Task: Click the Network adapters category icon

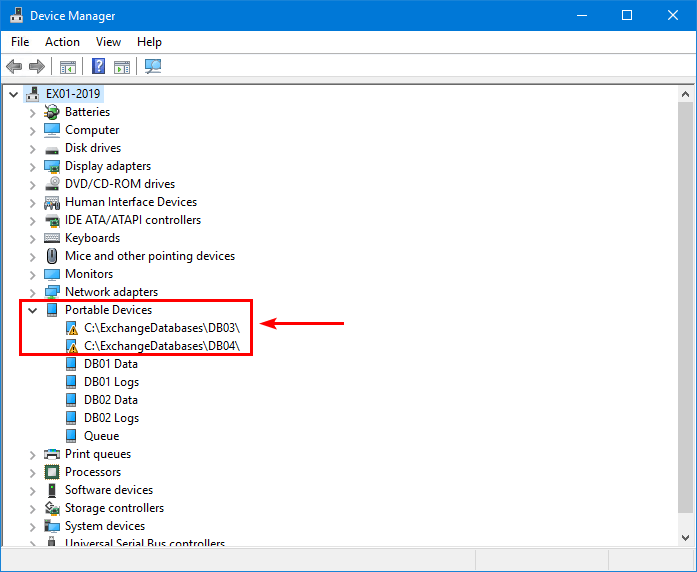Action: 52,292
